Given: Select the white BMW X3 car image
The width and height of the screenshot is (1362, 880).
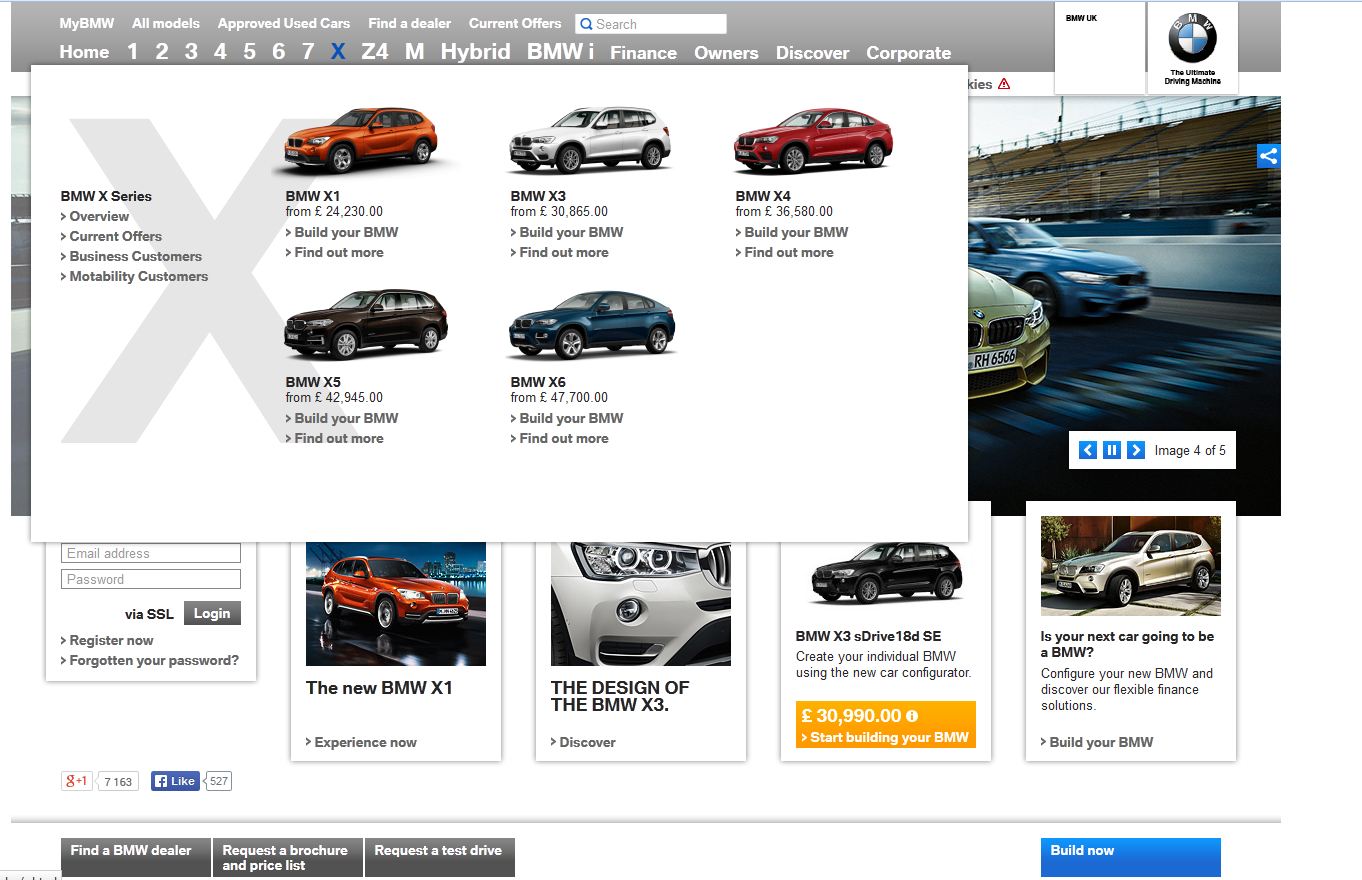Looking at the screenshot, I should tap(590, 140).
